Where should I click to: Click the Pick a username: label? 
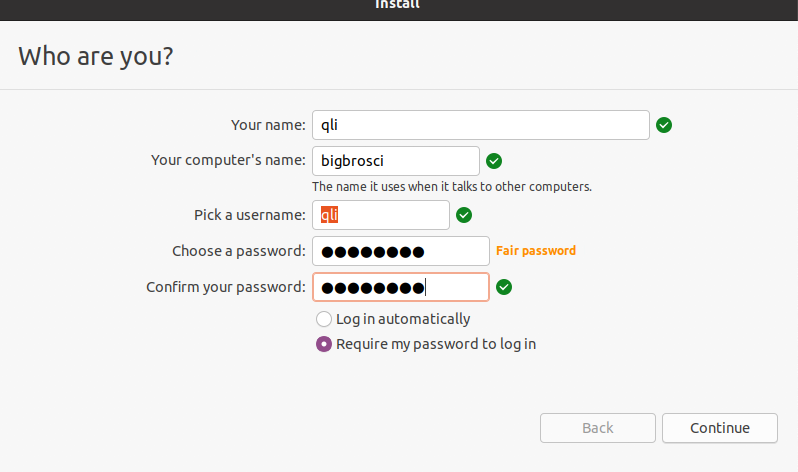pos(249,215)
